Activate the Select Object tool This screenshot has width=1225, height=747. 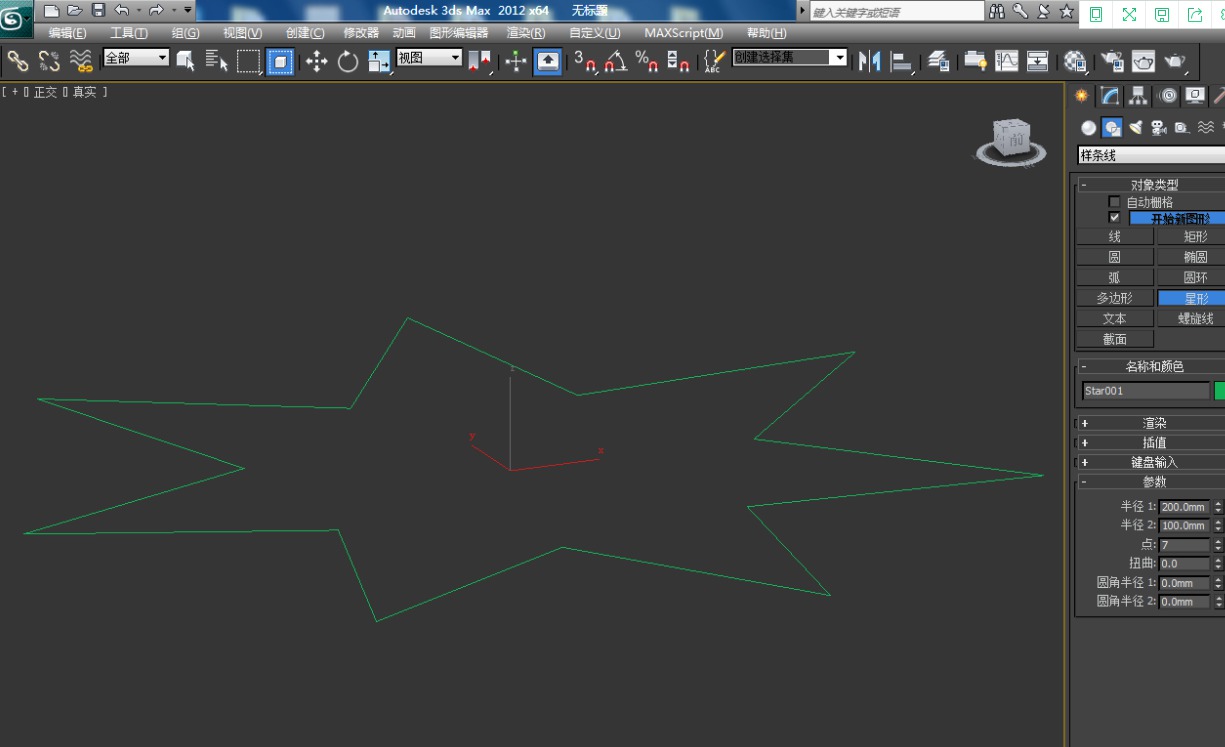[x=185, y=61]
